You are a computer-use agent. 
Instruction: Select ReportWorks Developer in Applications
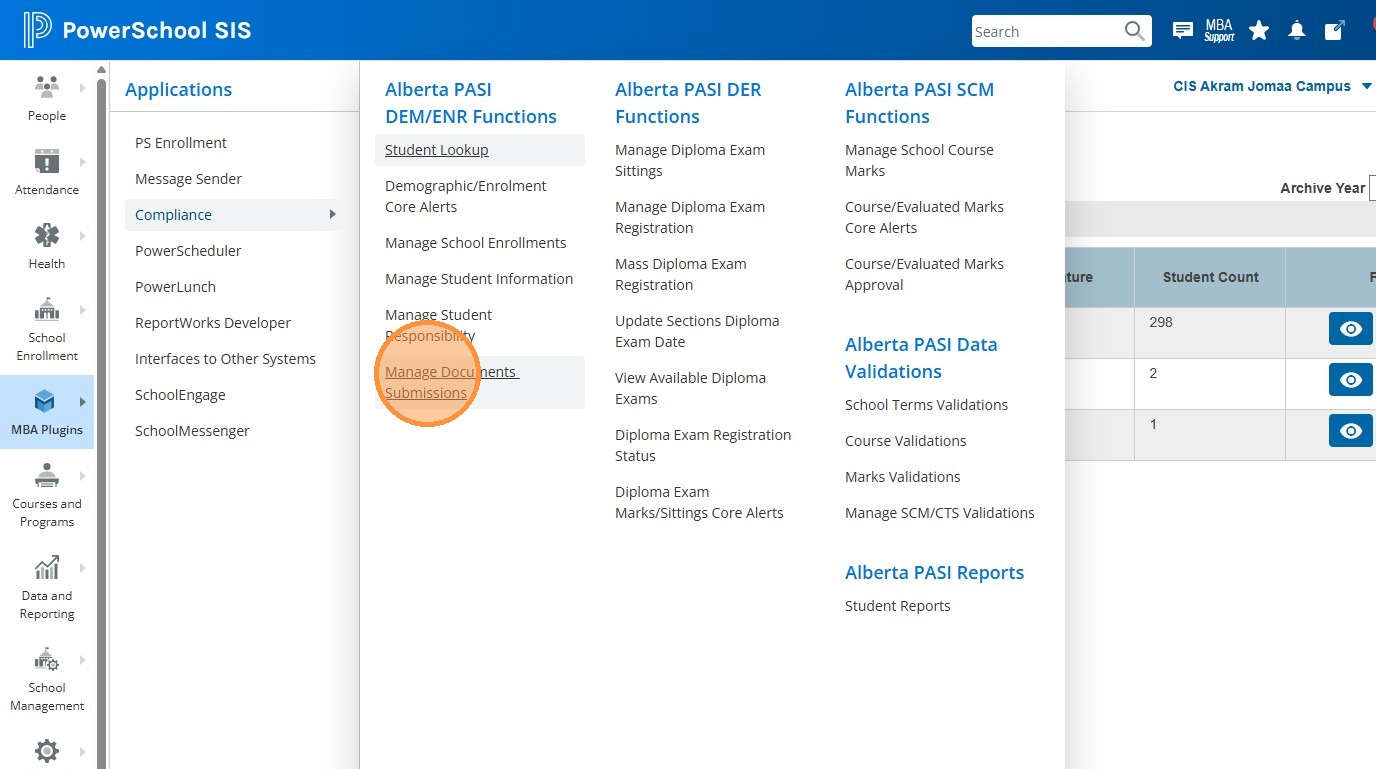[x=213, y=323]
